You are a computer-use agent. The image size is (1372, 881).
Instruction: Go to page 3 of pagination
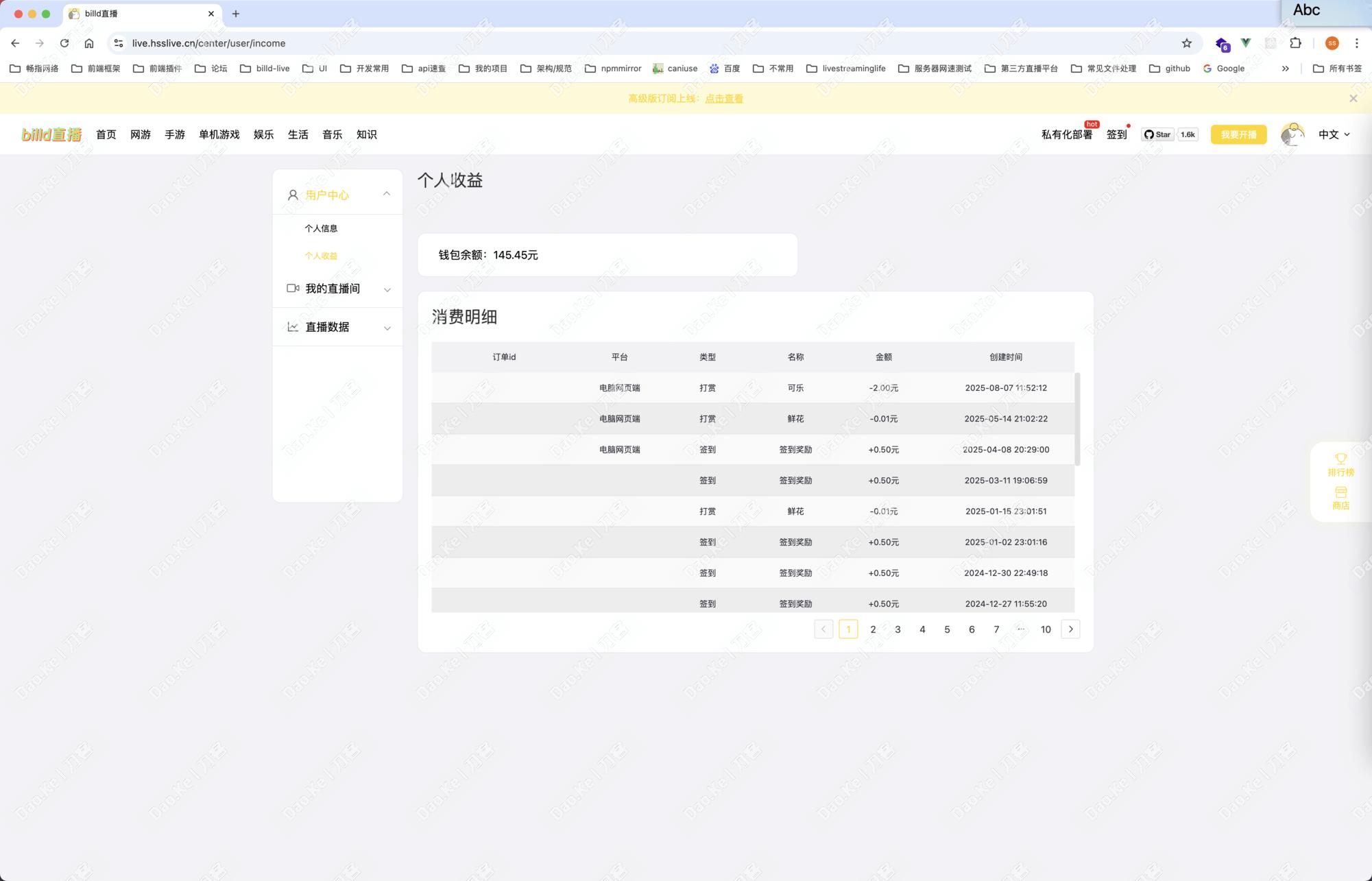[898, 629]
